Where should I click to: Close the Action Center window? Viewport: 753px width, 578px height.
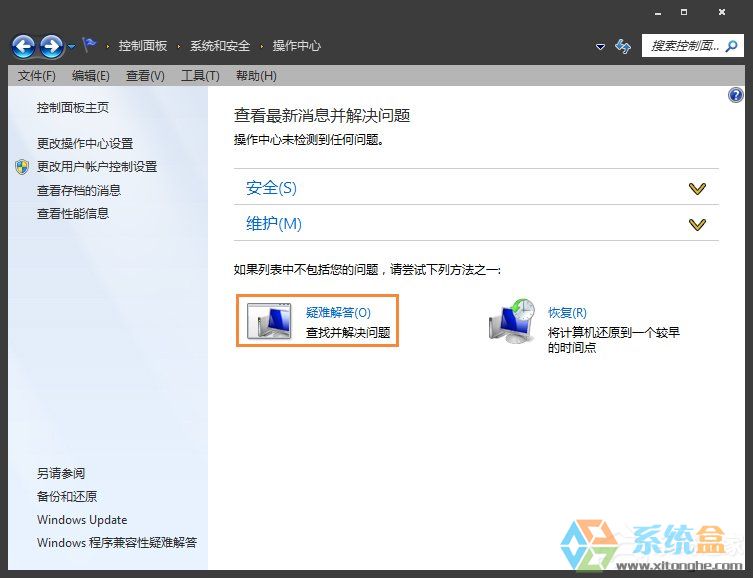click(722, 12)
